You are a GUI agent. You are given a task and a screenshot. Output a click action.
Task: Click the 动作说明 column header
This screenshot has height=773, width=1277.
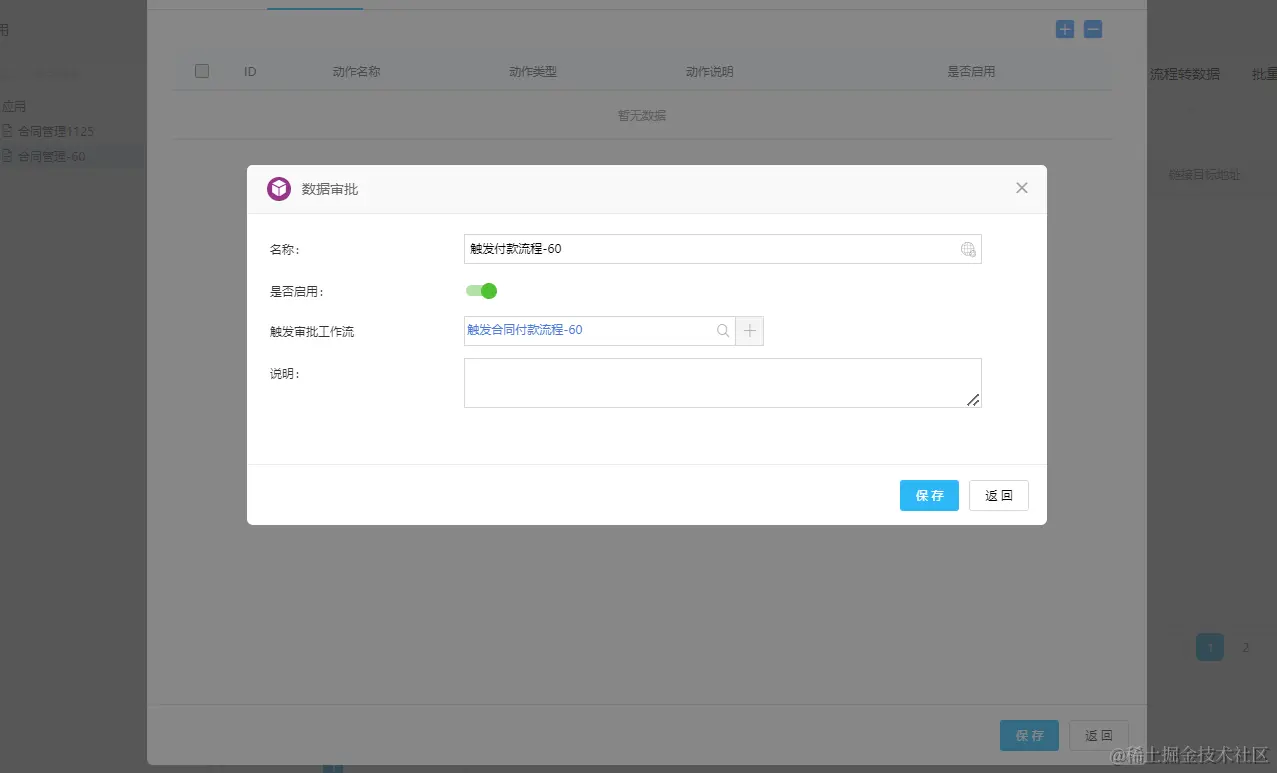[709, 72]
